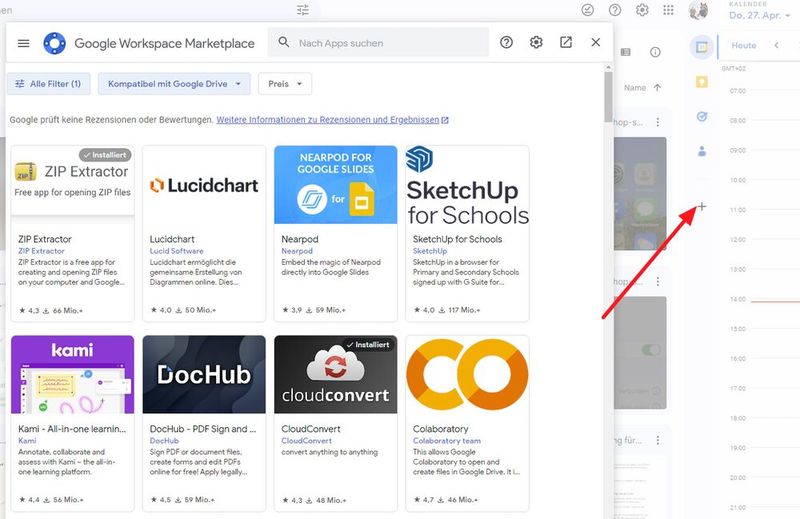Screen dimensions: 800x519
Task: Open more options for third Drive file
Action: coord(658,440)
